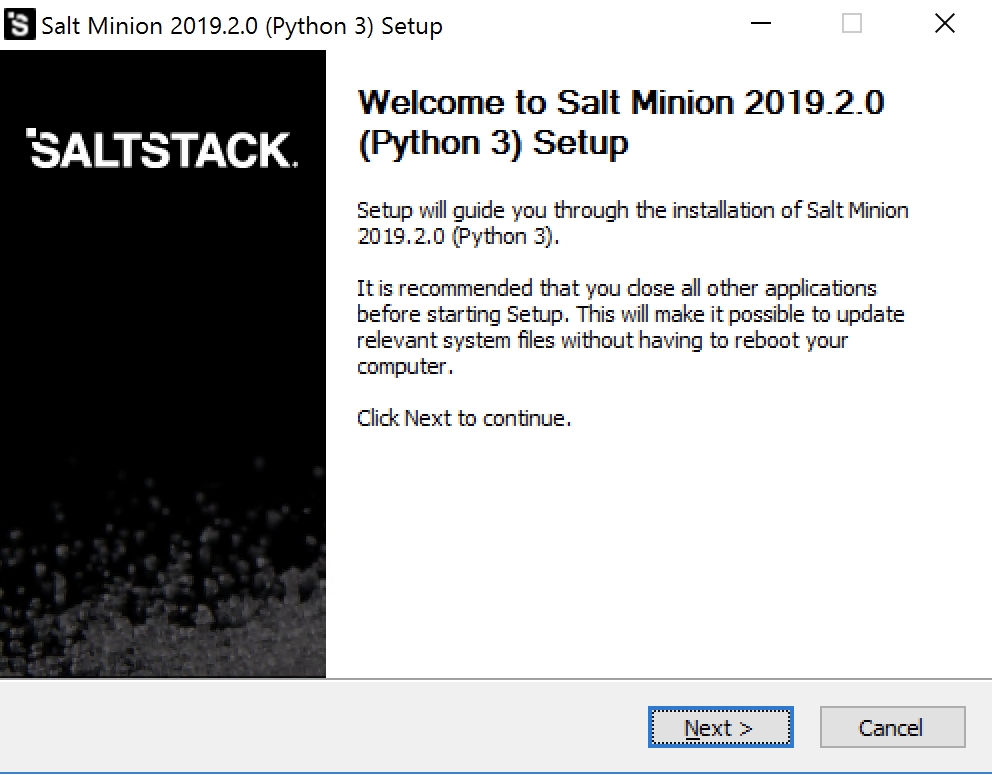Click the greyed-out maximize window icon
Viewport: 992px width, 776px height.
coord(852,24)
